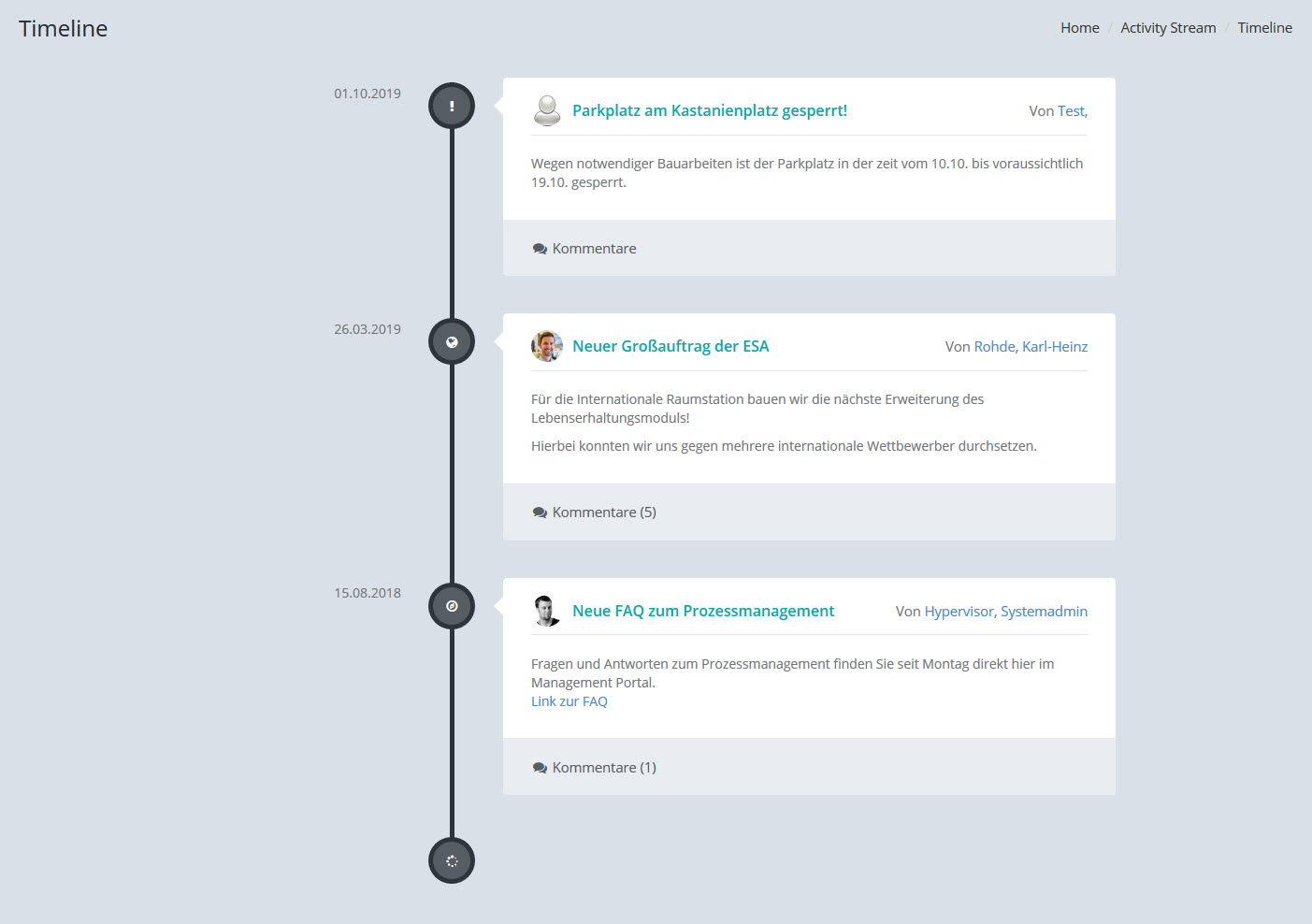This screenshot has height=924, width=1312.
Task: Click comment bubble icon on ESA post
Action: point(540,513)
